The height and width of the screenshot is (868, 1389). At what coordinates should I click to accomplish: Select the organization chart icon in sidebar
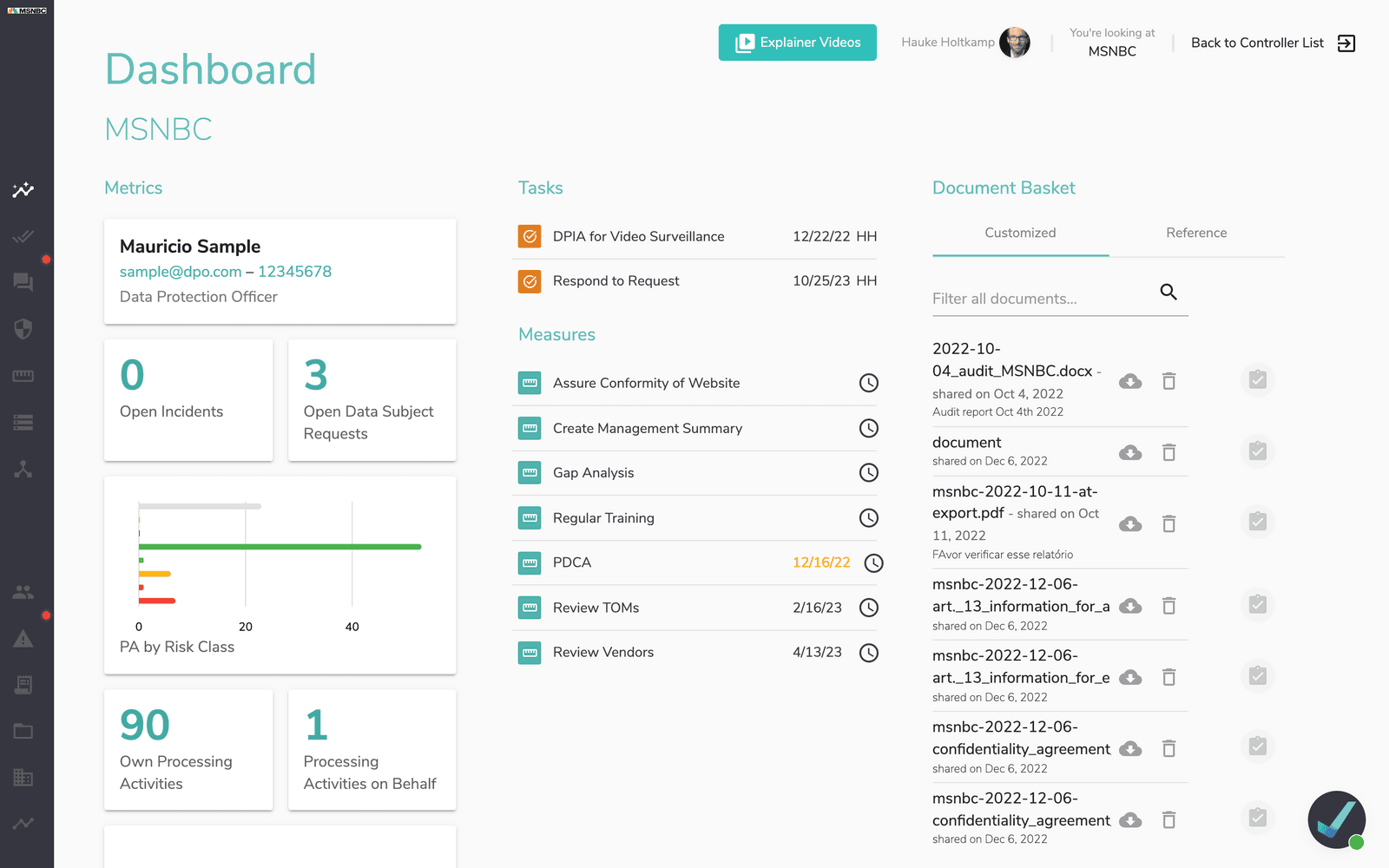(x=24, y=470)
